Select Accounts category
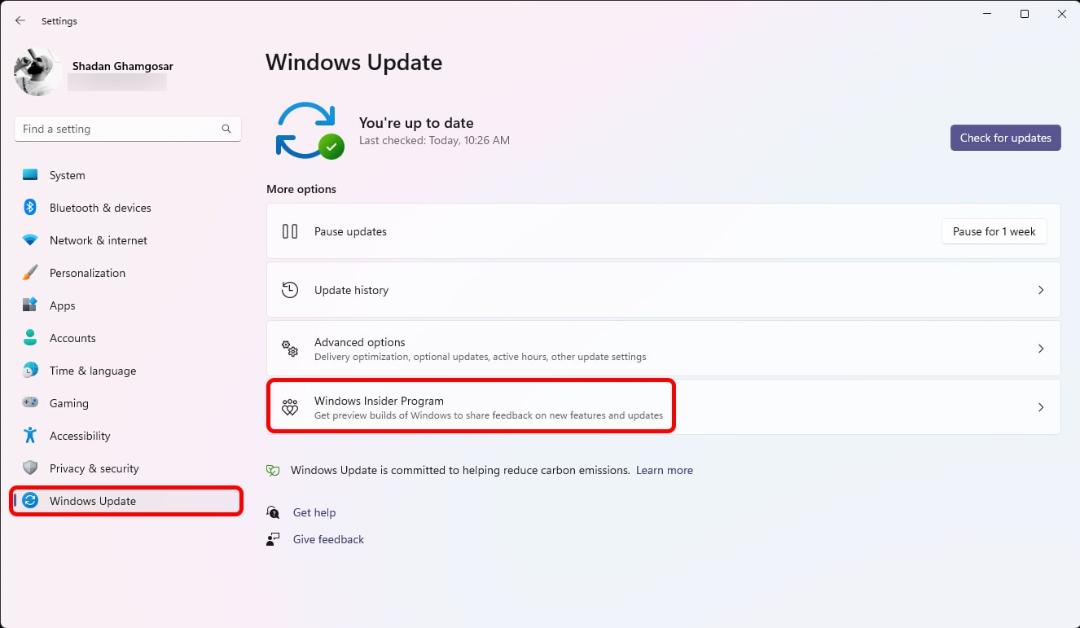 pyautogui.click(x=127, y=337)
